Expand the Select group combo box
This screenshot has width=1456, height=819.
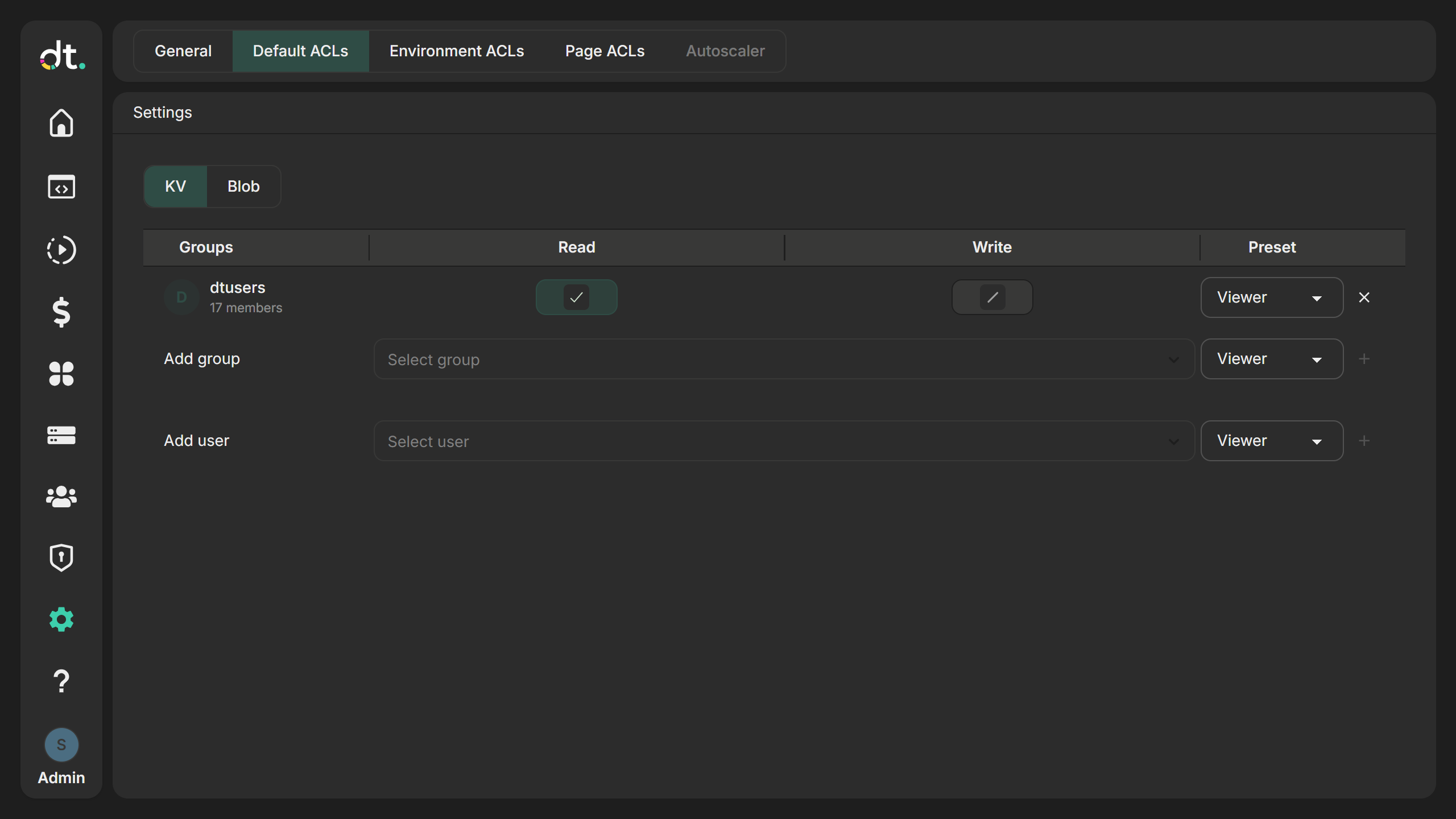(x=784, y=359)
